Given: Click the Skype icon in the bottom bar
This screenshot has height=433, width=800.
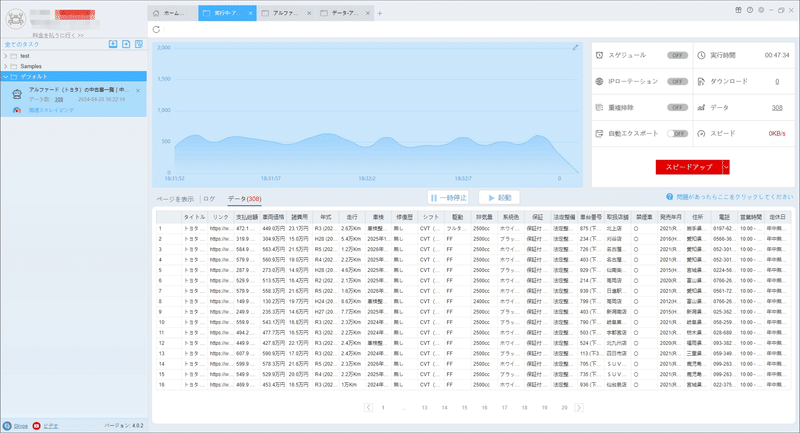Looking at the screenshot, I should tap(7, 426).
